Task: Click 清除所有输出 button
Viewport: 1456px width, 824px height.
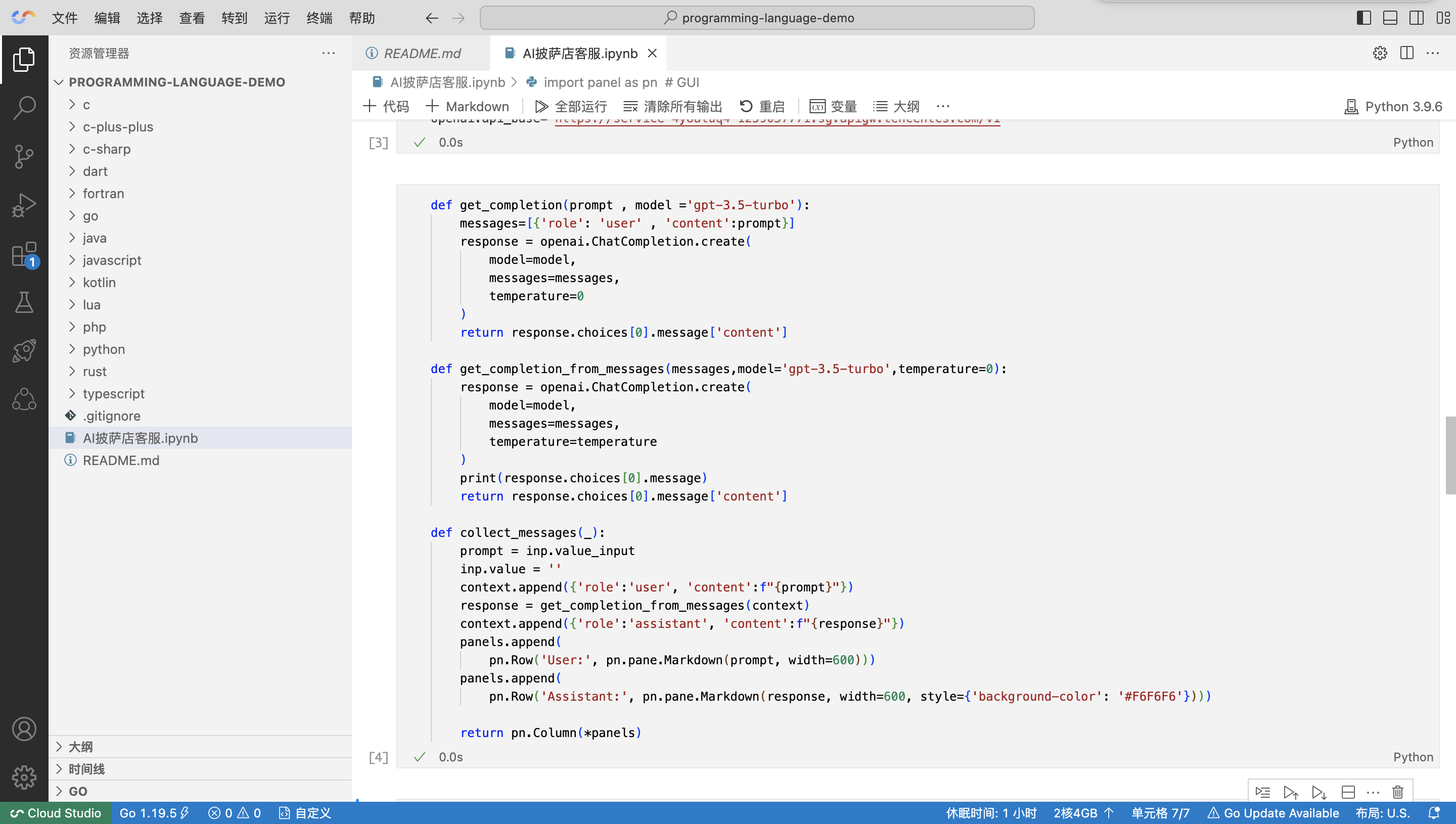Action: (673, 106)
